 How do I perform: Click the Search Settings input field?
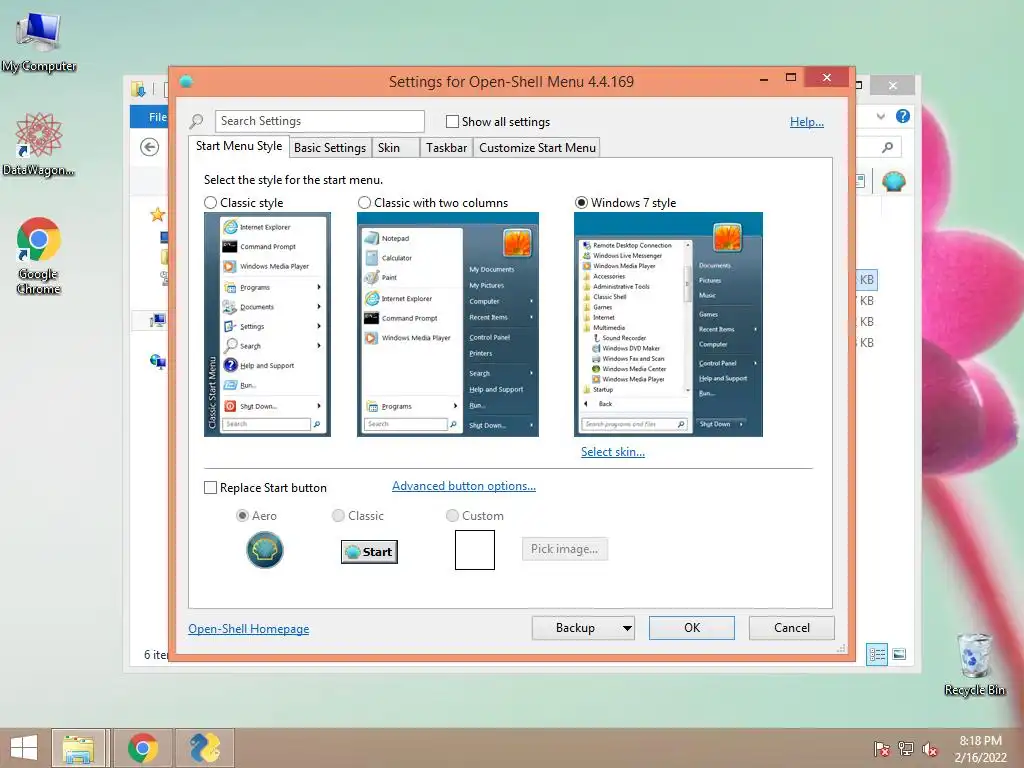pos(319,121)
